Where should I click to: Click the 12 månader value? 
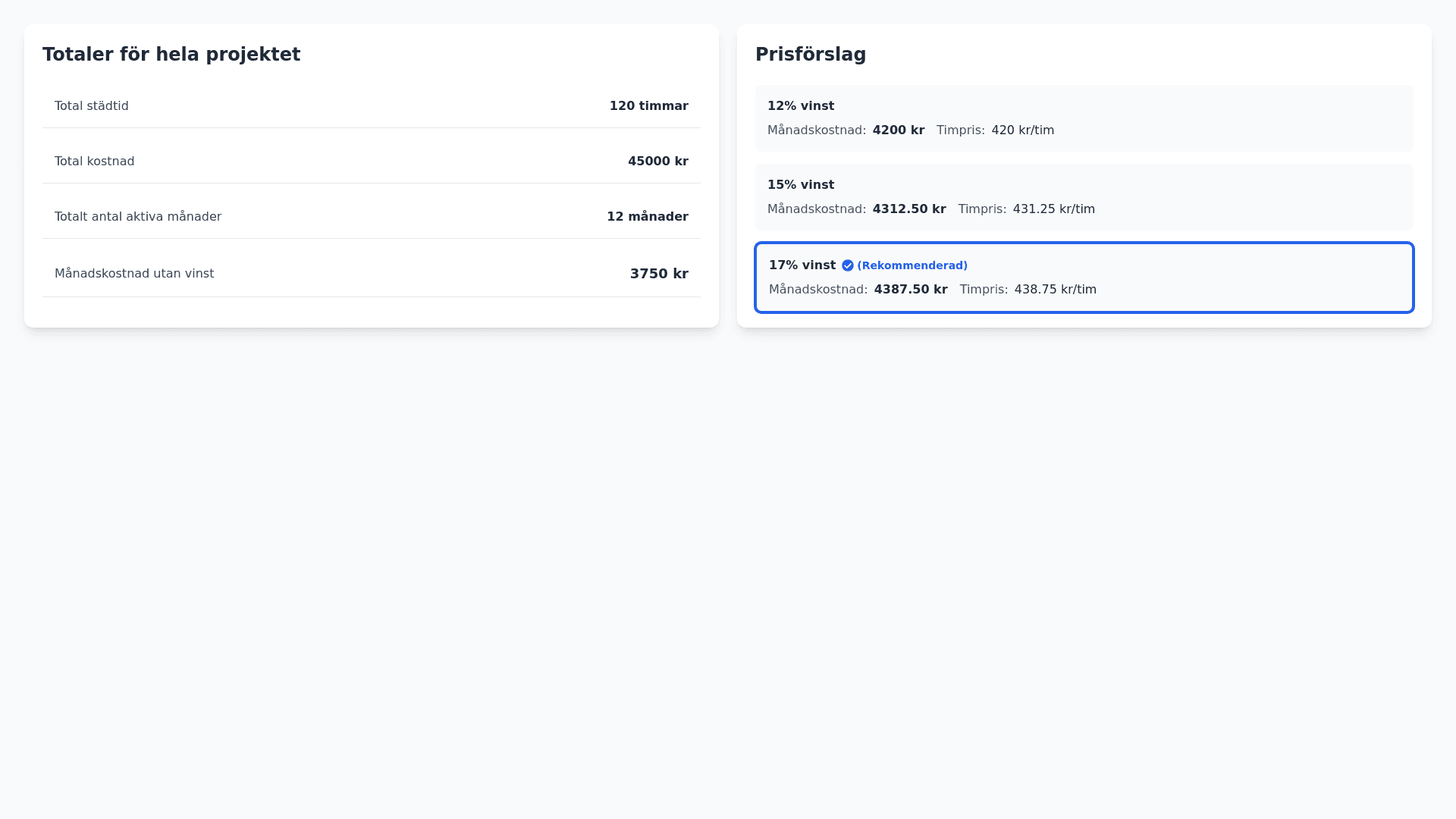point(647,217)
